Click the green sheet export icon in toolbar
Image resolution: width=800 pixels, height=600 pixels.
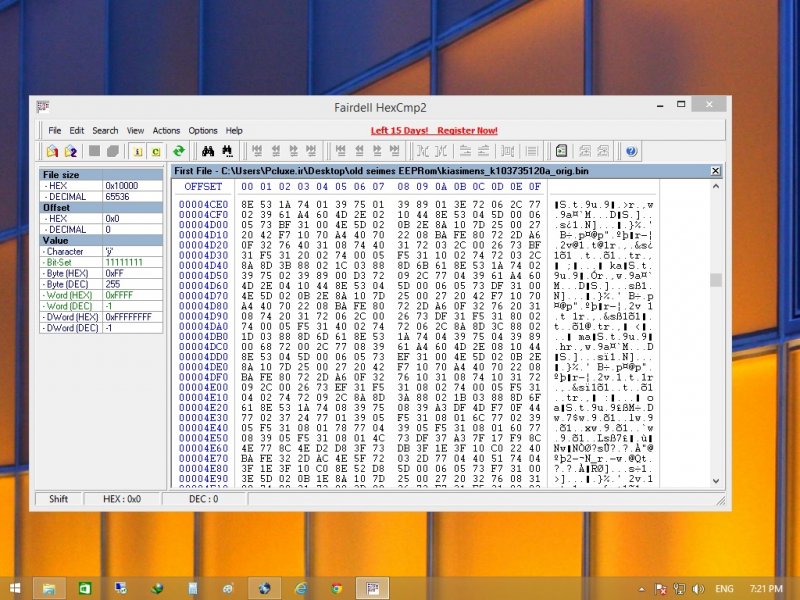coord(562,151)
